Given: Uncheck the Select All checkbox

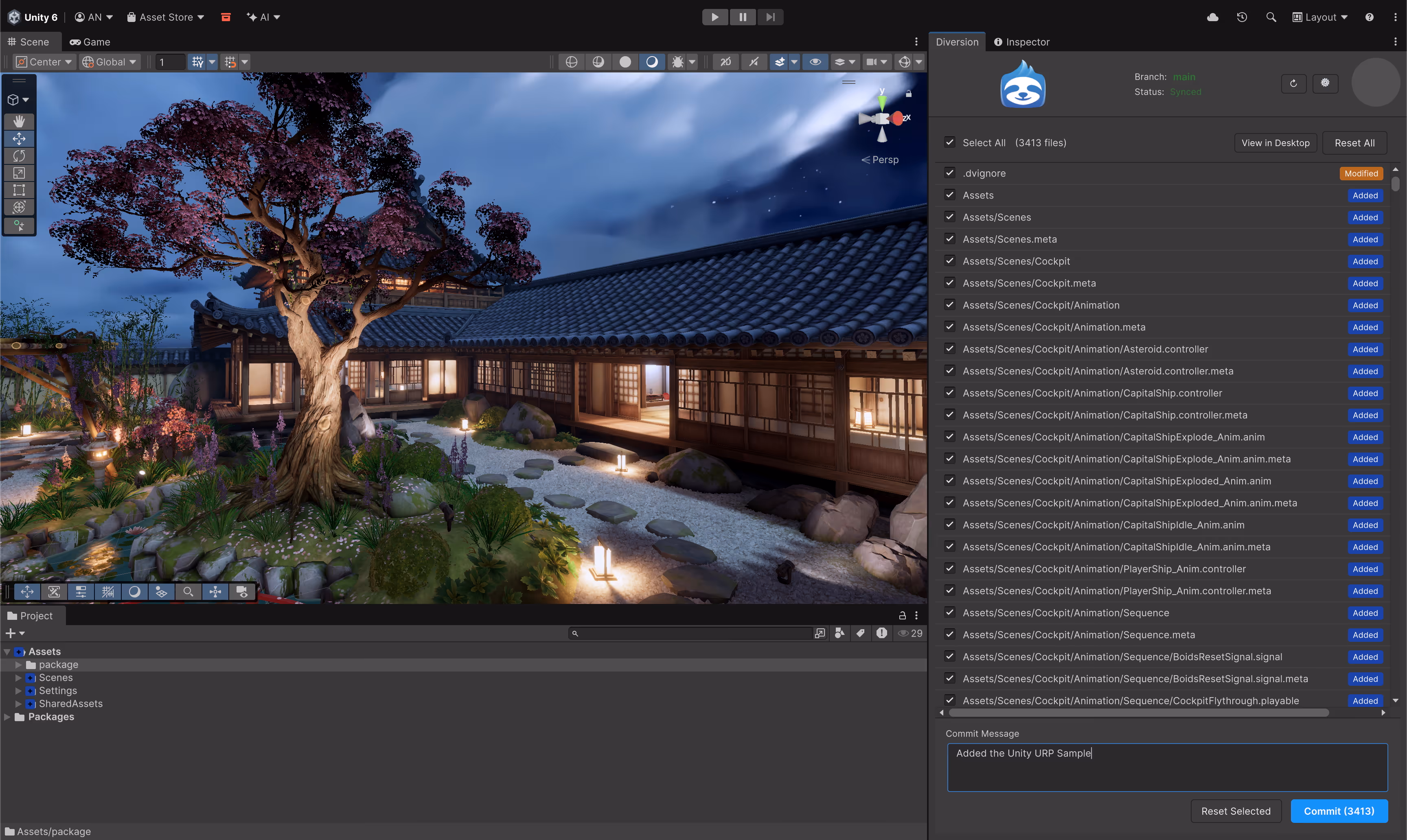Looking at the screenshot, I should (x=950, y=142).
